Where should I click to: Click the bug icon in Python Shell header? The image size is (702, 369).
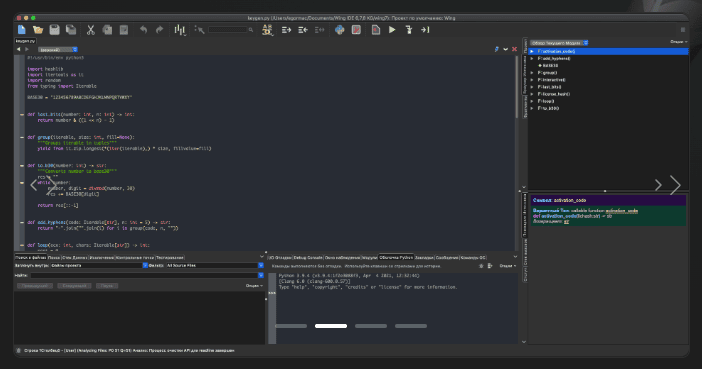click(481, 266)
